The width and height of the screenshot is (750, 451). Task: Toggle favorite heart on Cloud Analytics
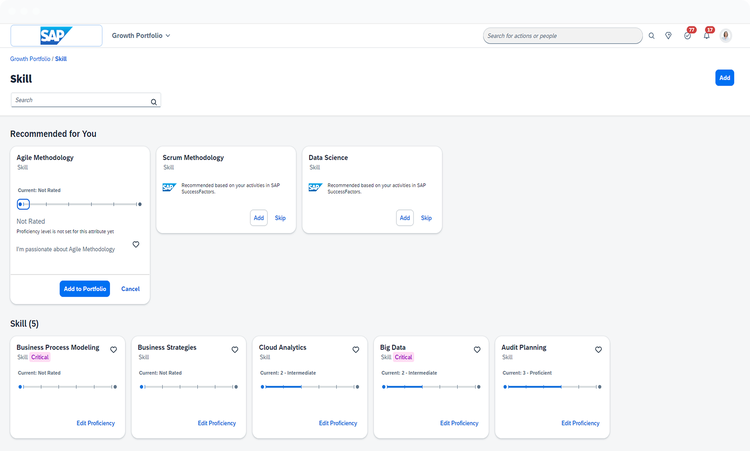[x=356, y=350]
